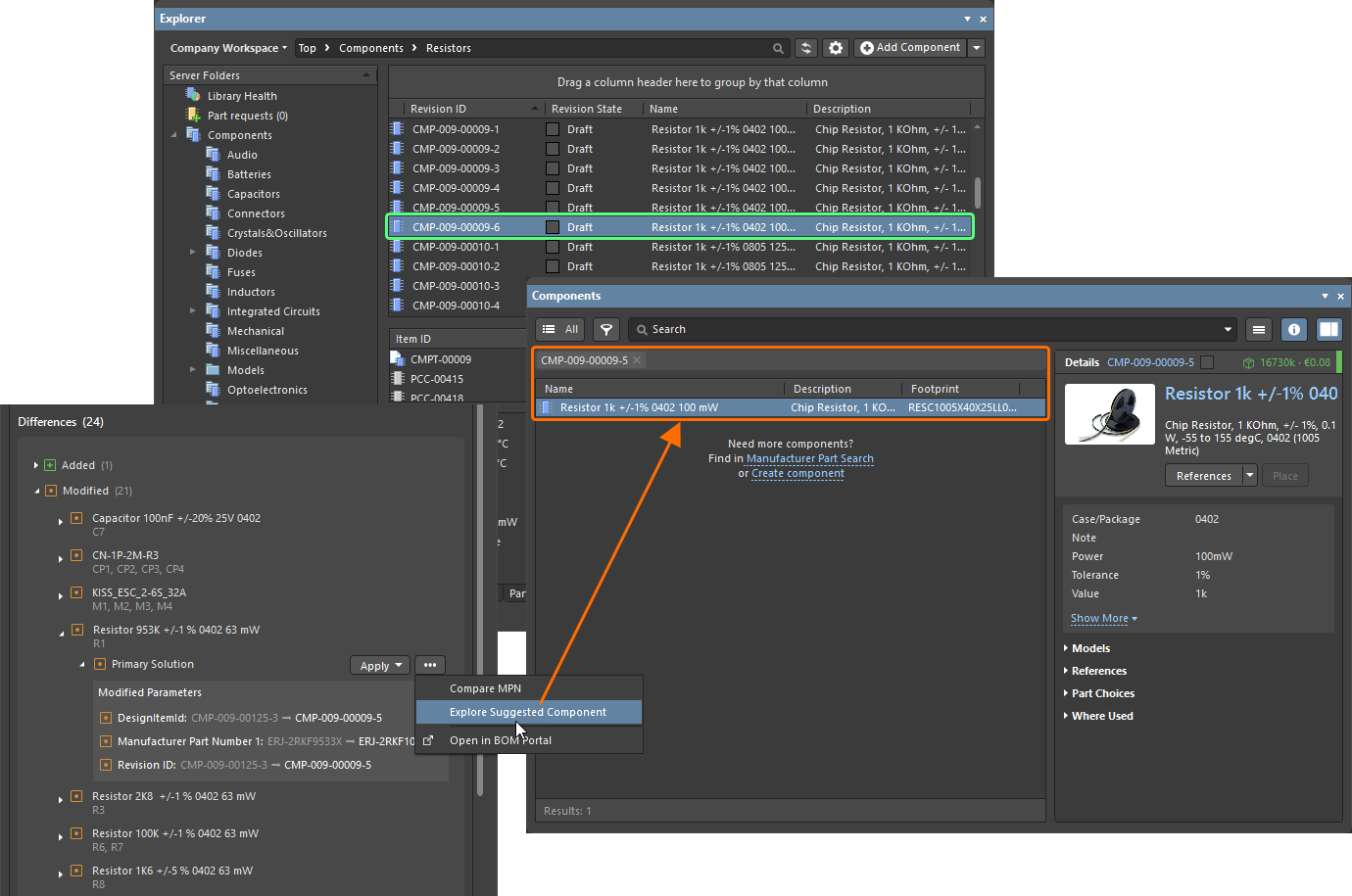This screenshot has height=896, width=1352.
Task: Click the All categories grid icon
Action: coord(558,329)
